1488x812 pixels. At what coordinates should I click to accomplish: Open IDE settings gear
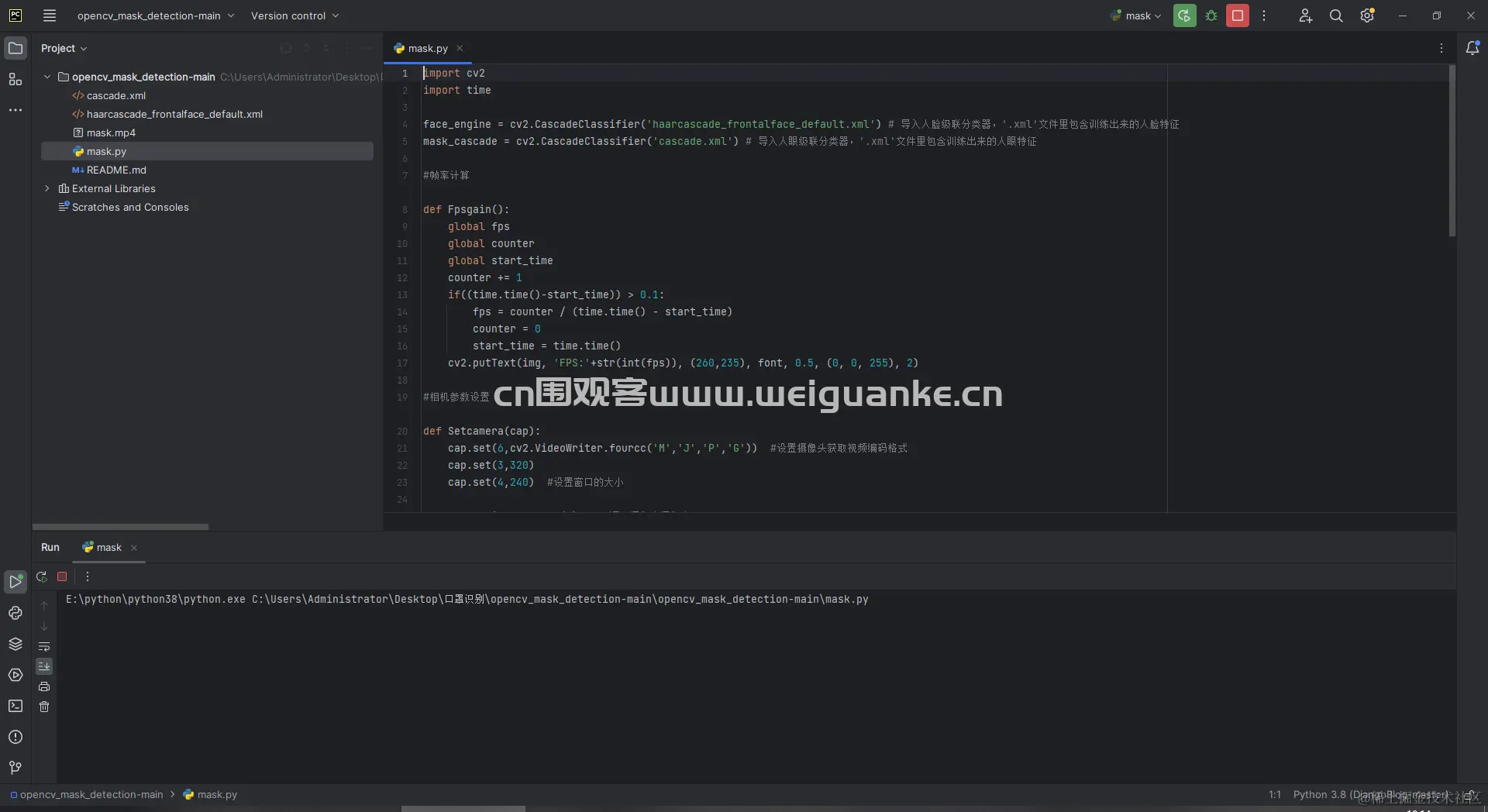1367,15
